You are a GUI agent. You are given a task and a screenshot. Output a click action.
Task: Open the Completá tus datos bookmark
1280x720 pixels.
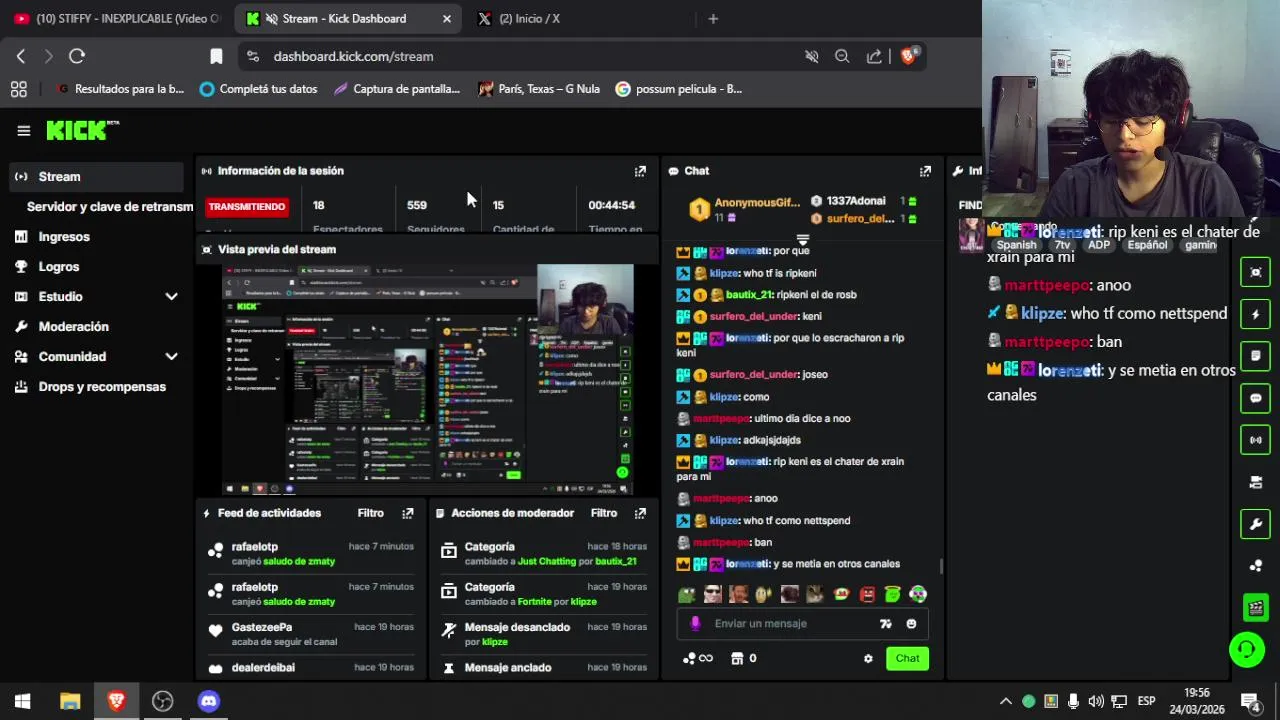tap(258, 89)
